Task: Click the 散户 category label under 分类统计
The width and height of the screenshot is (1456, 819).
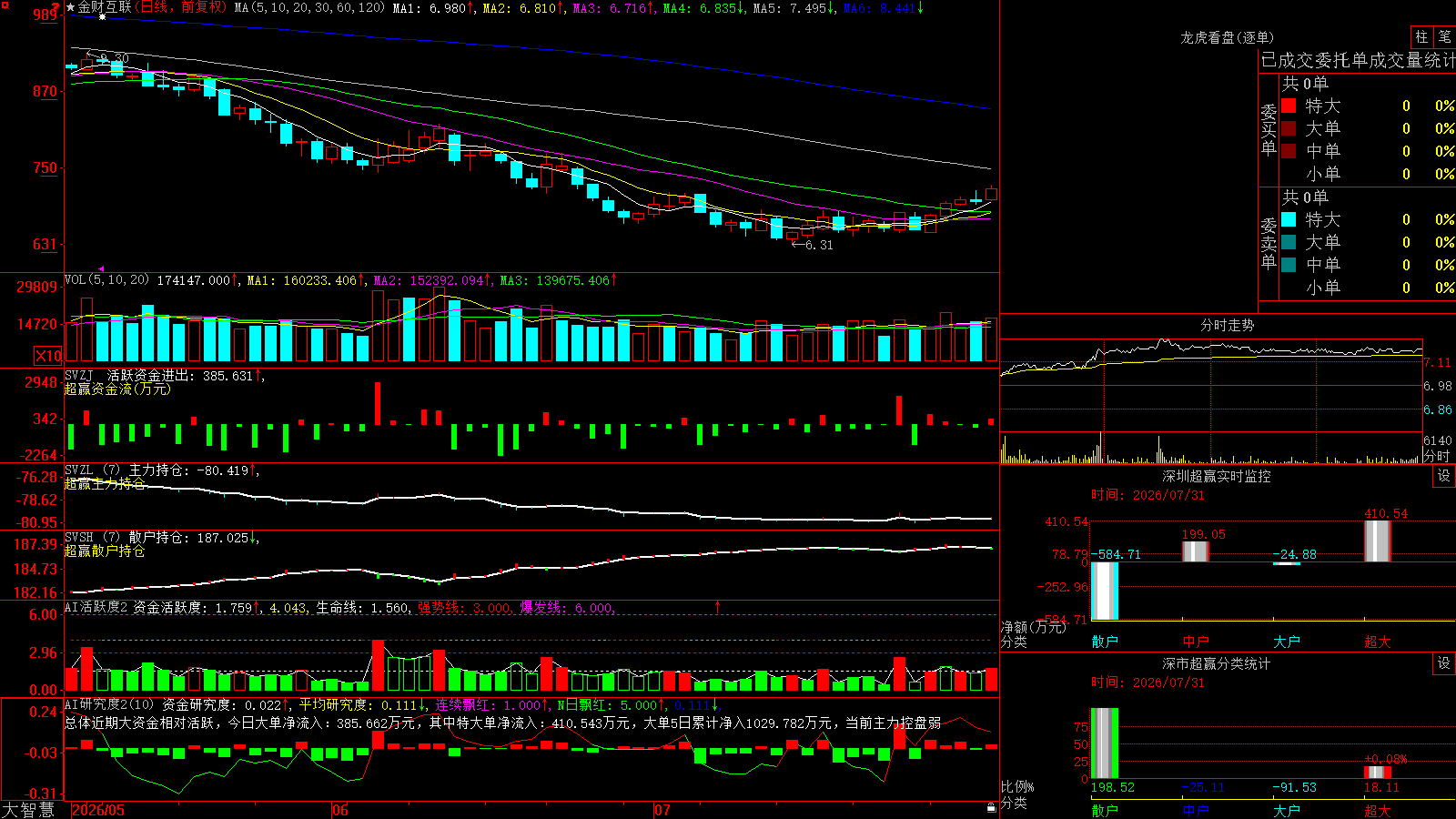Action: coord(1105,810)
